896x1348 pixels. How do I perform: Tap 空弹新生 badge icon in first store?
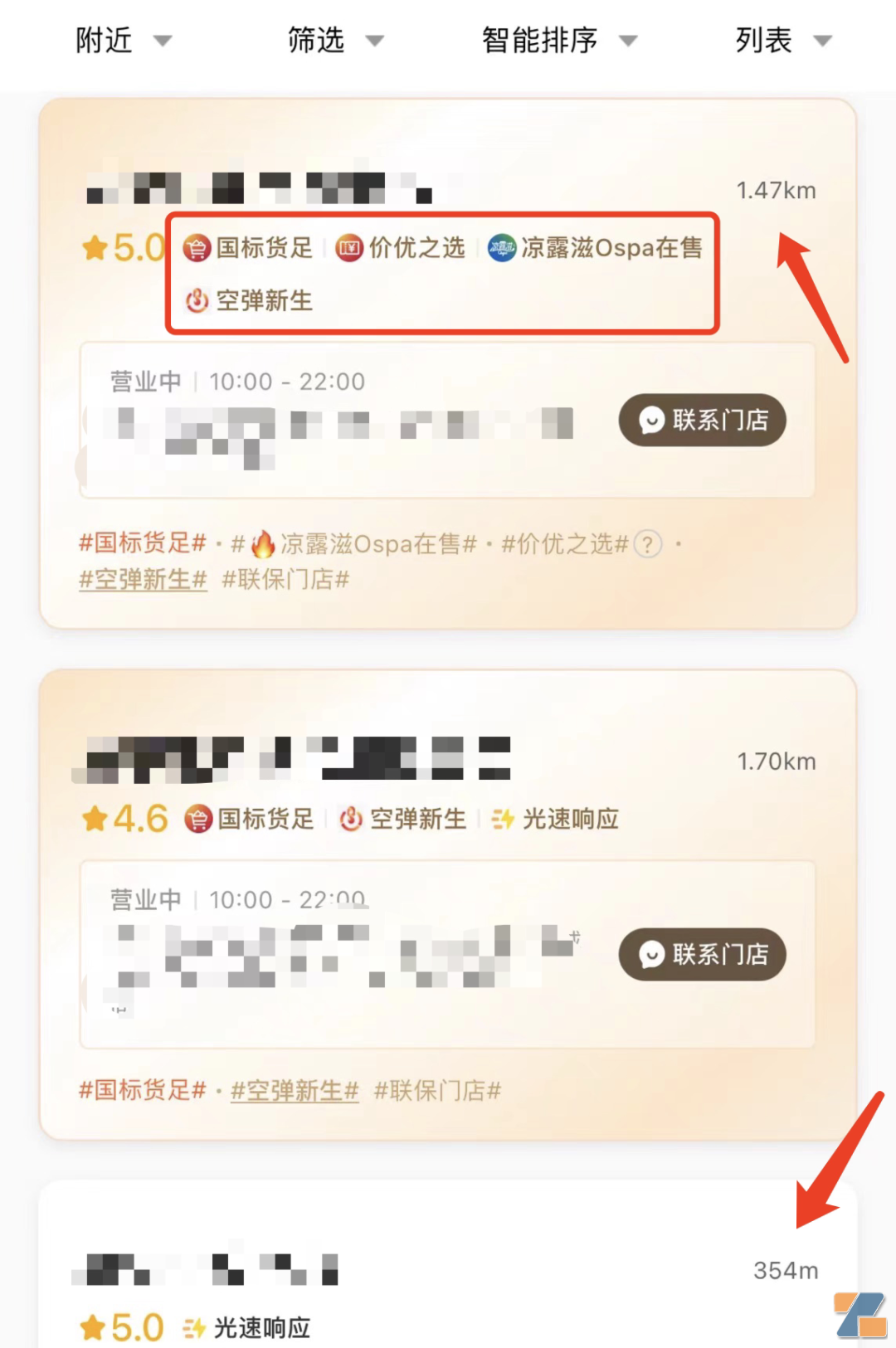(197, 300)
